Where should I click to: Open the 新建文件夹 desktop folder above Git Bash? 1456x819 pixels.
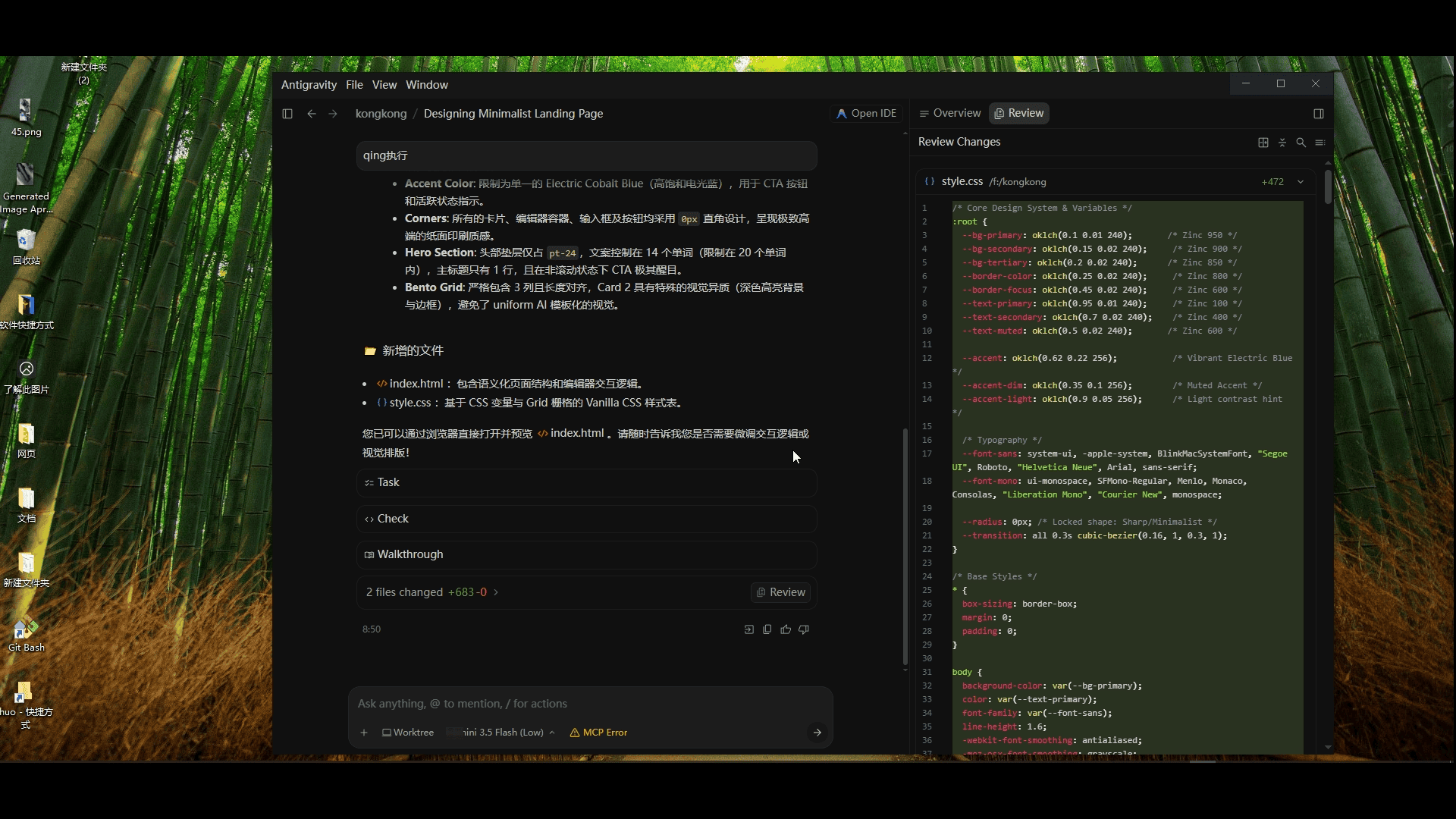[x=26, y=570]
